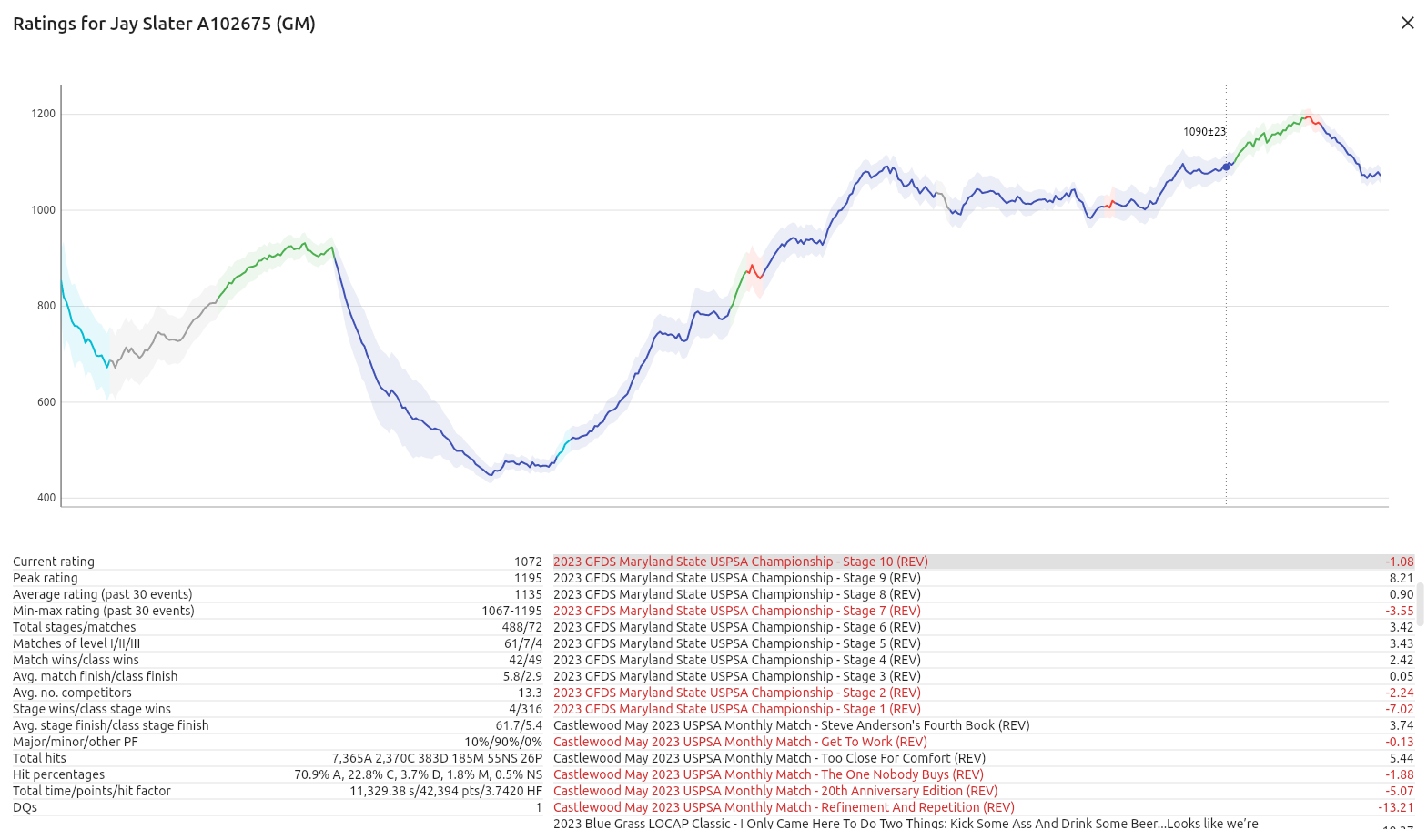This screenshot has width=1427, height=840.
Task: Select the Maryland State Championship Stage 6 row
Action: pos(984,627)
